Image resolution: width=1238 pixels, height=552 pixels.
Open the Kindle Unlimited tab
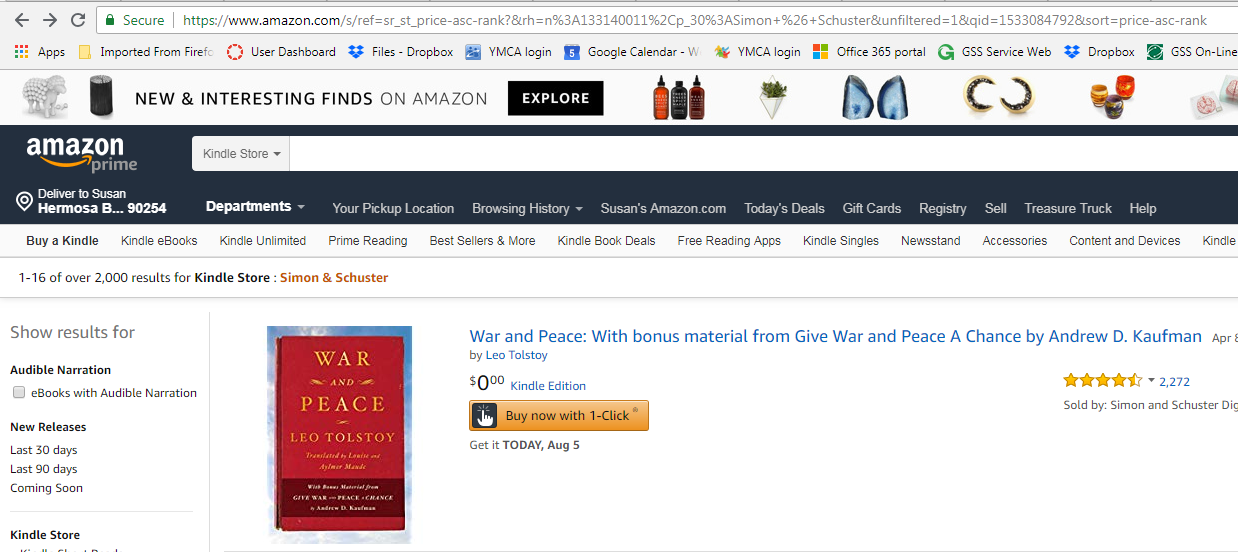tap(262, 241)
